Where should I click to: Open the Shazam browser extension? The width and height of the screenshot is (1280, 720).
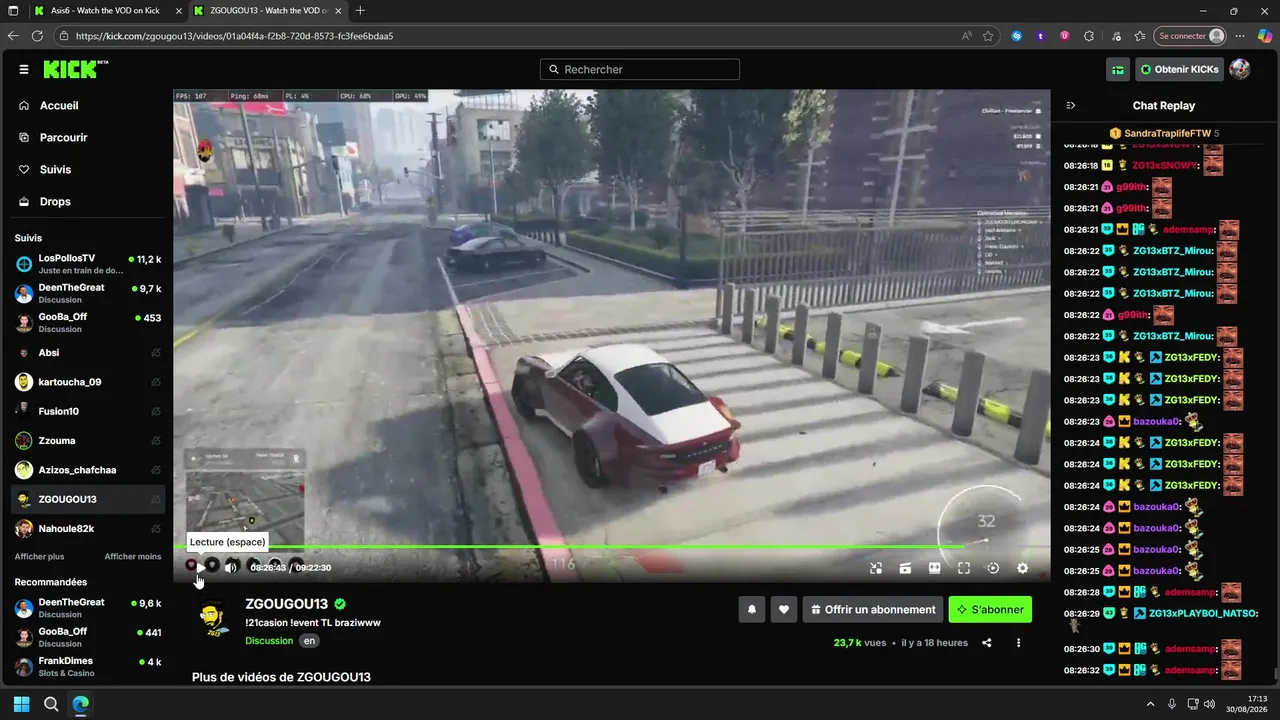[x=1017, y=36]
